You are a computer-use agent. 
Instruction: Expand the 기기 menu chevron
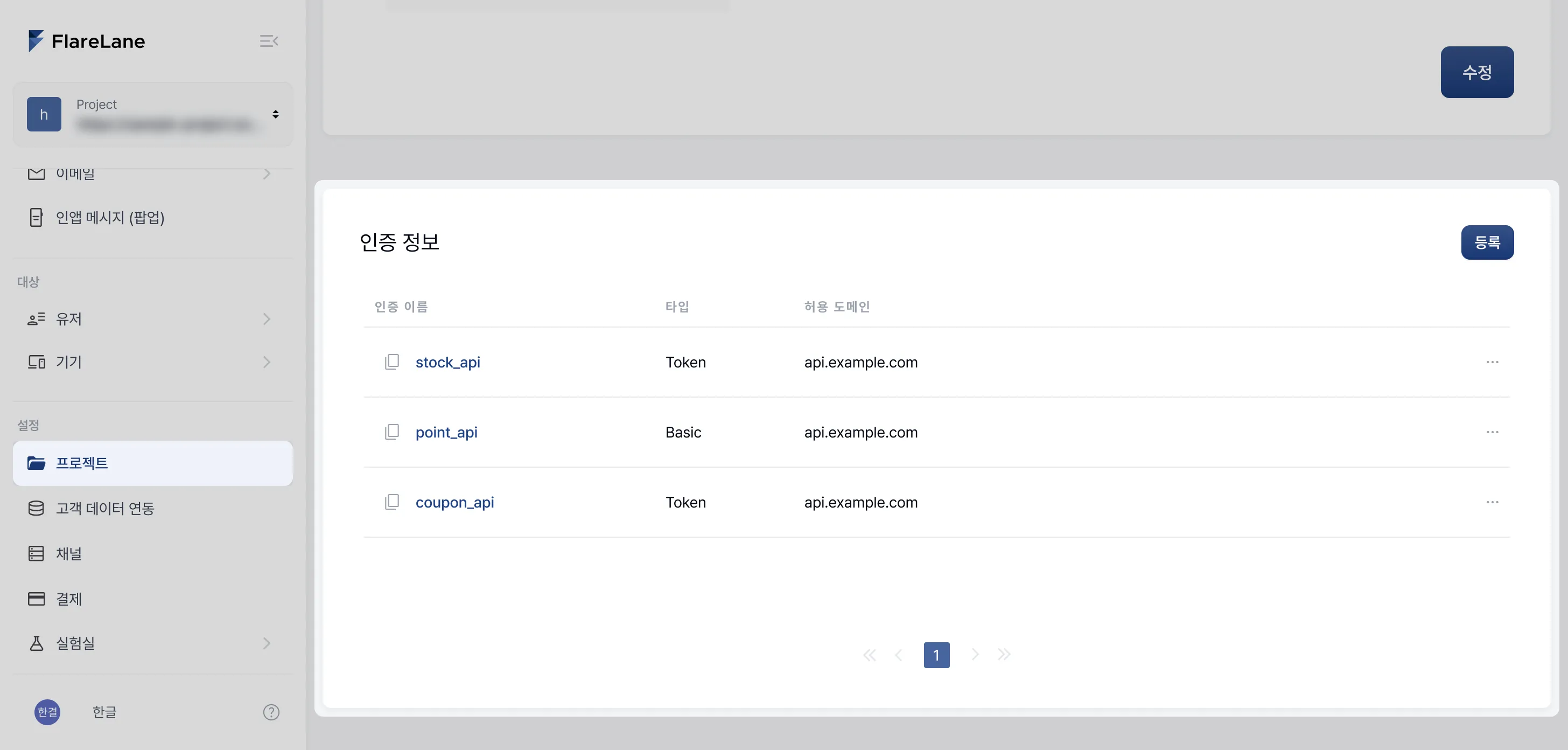coord(267,362)
